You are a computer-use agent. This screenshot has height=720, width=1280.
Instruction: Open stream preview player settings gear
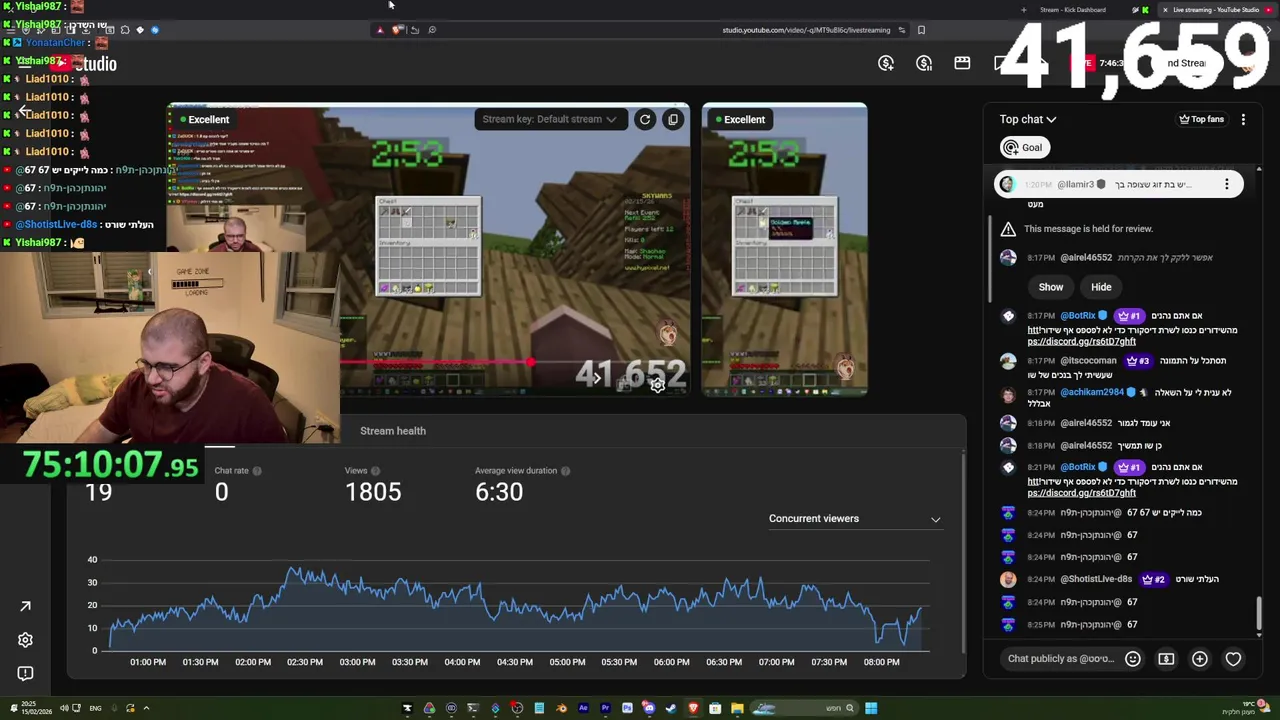[658, 385]
